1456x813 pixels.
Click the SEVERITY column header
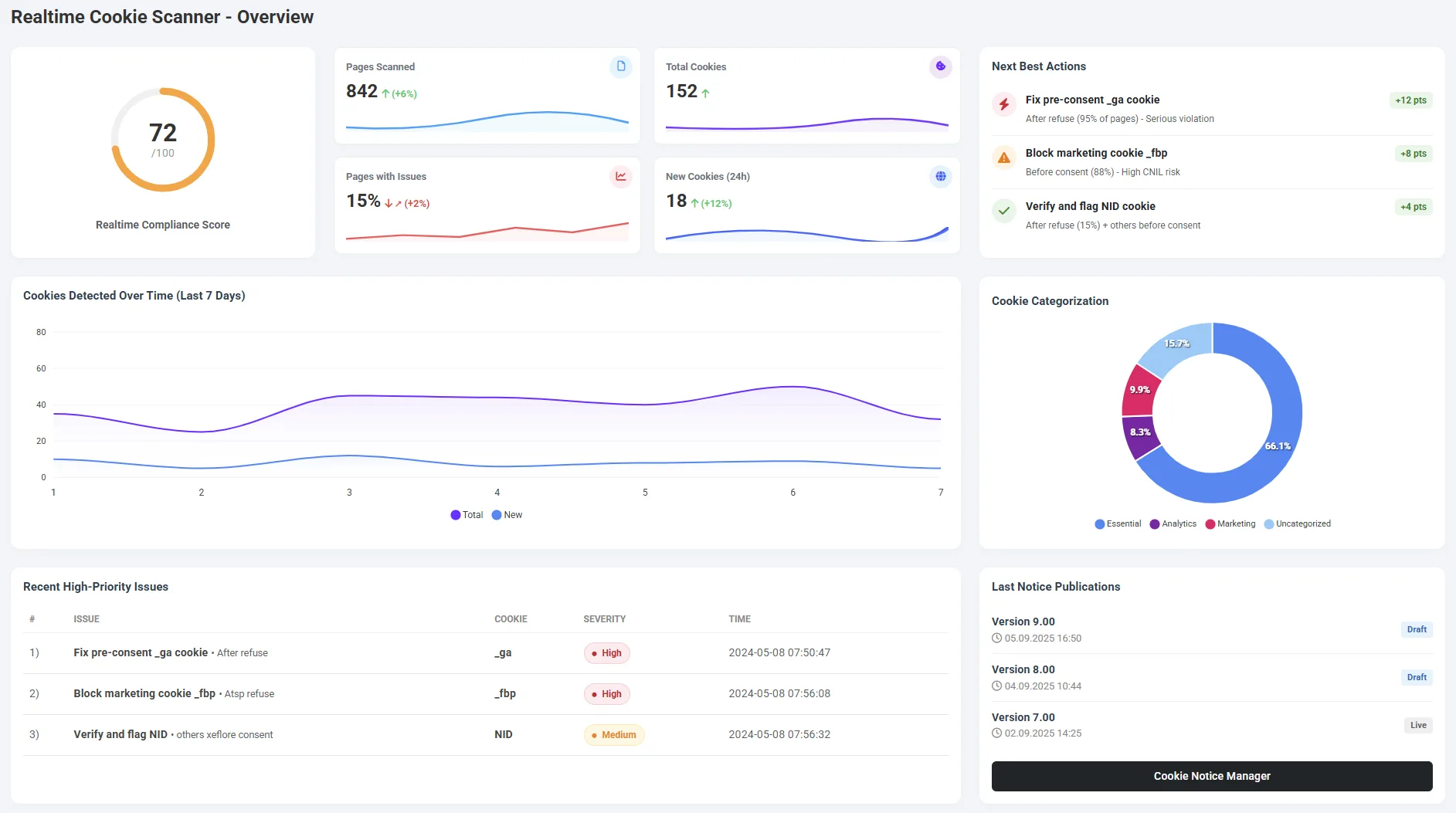pyautogui.click(x=604, y=619)
